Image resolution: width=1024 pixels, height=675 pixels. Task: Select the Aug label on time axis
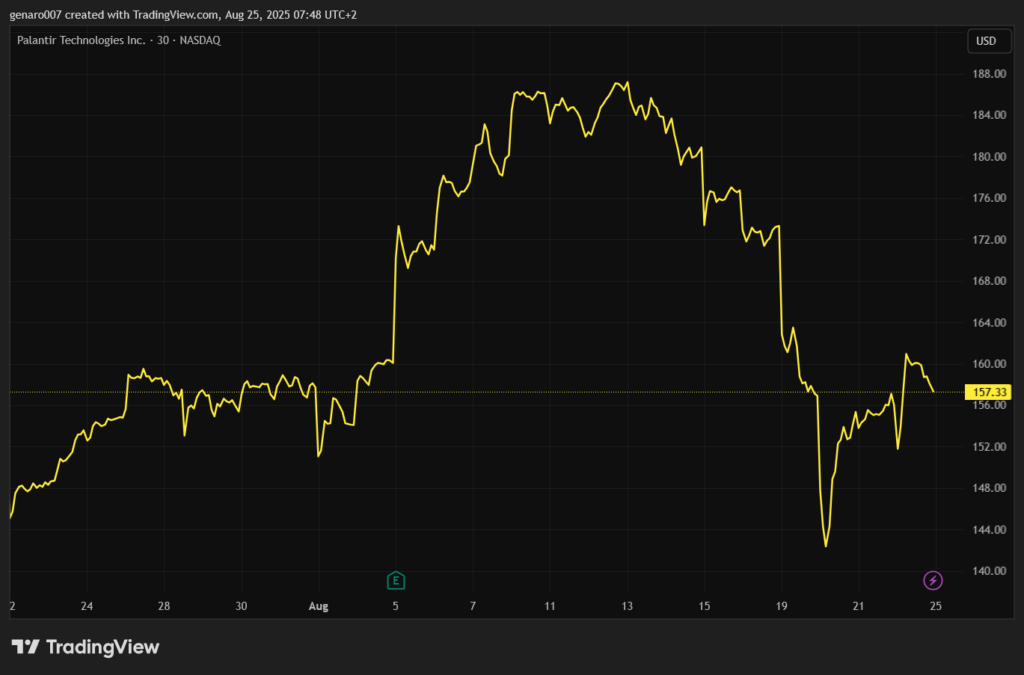318,606
